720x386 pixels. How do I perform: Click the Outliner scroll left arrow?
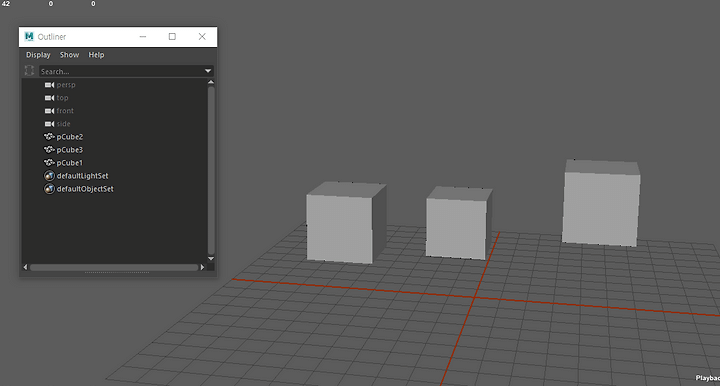point(25,267)
